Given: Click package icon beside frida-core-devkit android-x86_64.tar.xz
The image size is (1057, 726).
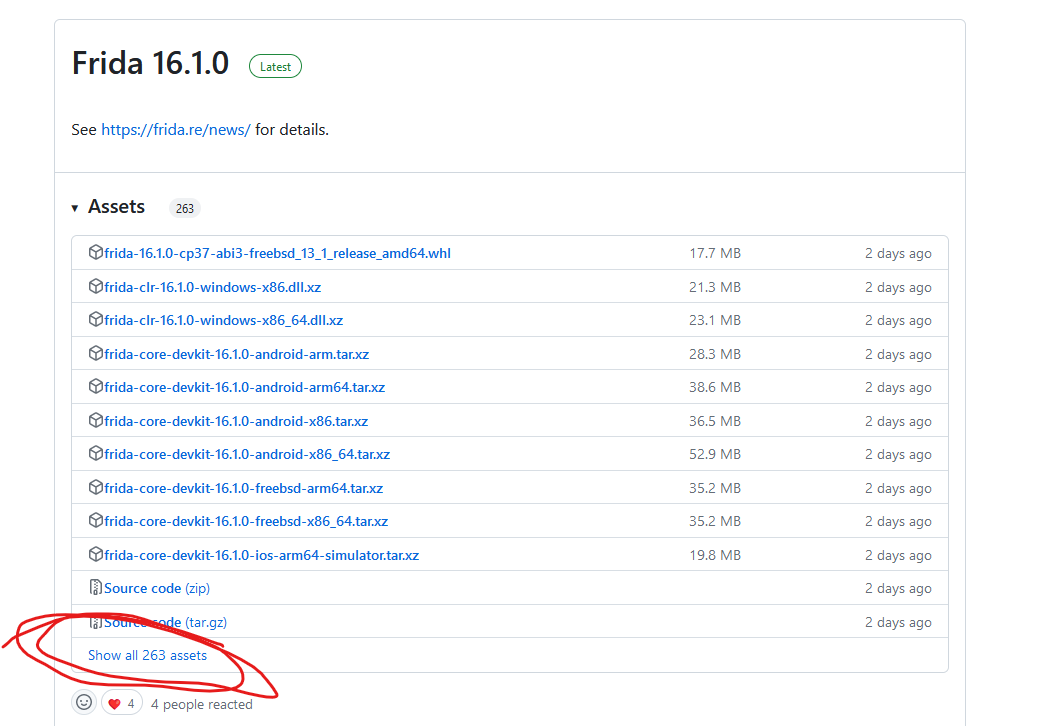Looking at the screenshot, I should click(x=96, y=454).
